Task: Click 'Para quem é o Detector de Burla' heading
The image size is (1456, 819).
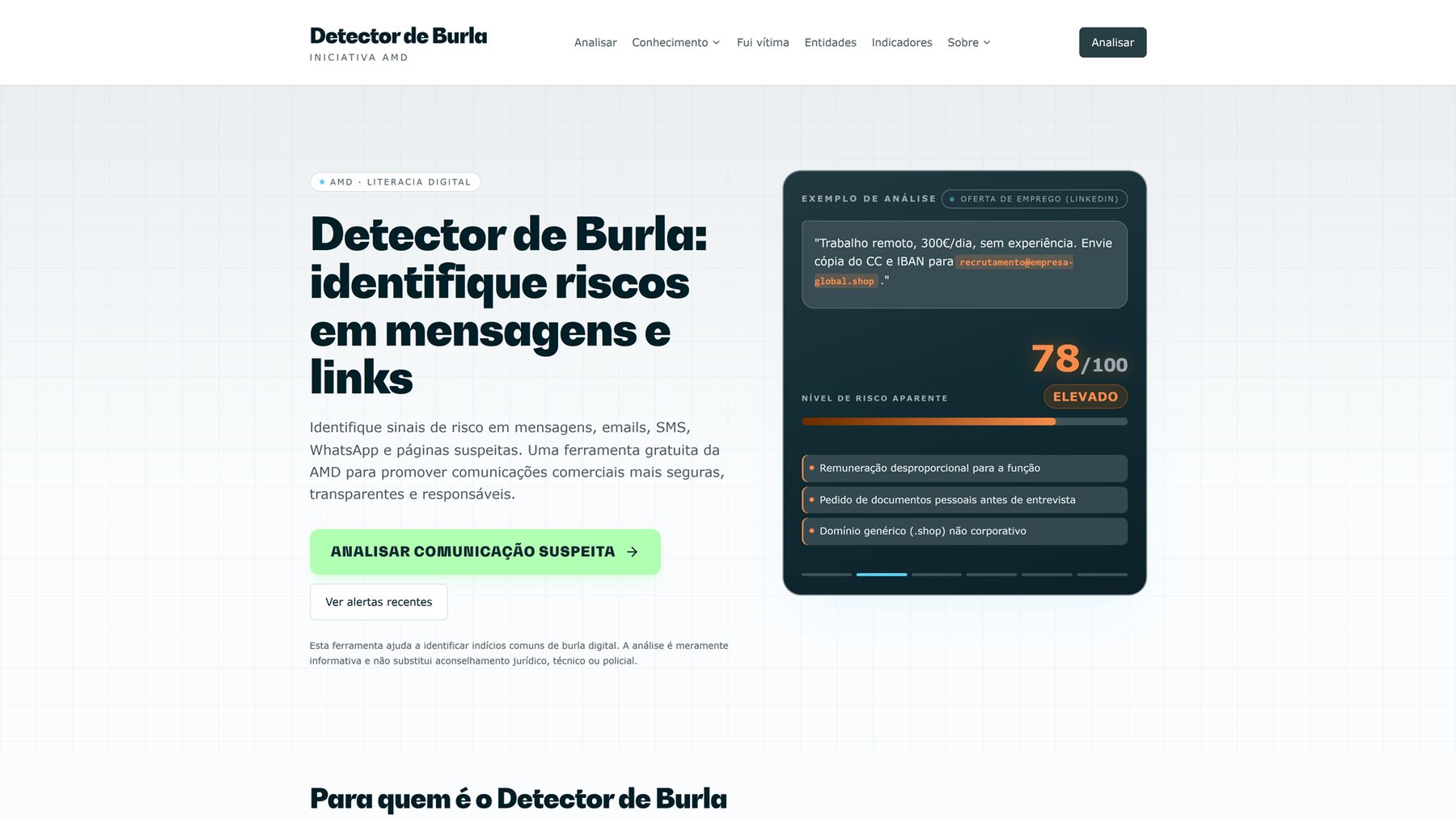Action: [518, 799]
